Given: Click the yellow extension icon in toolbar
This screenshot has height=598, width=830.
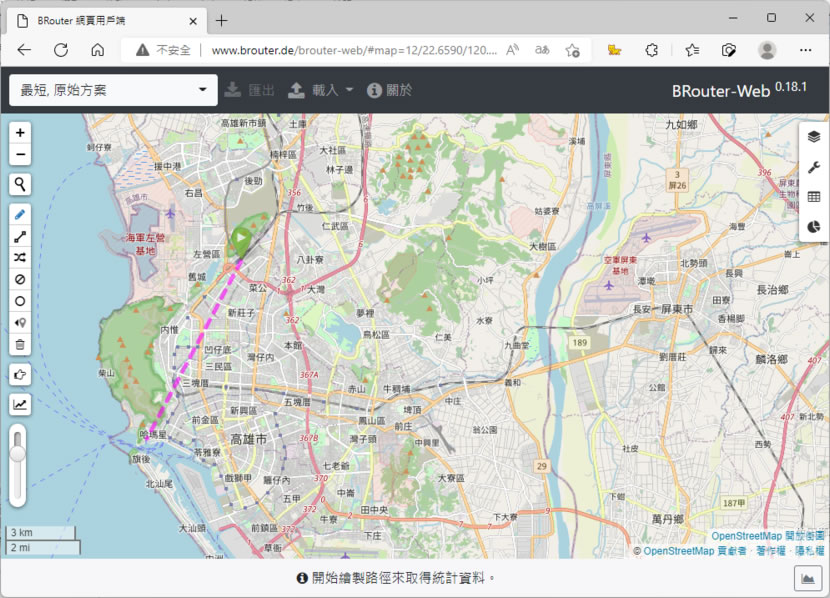Looking at the screenshot, I should click(614, 50).
